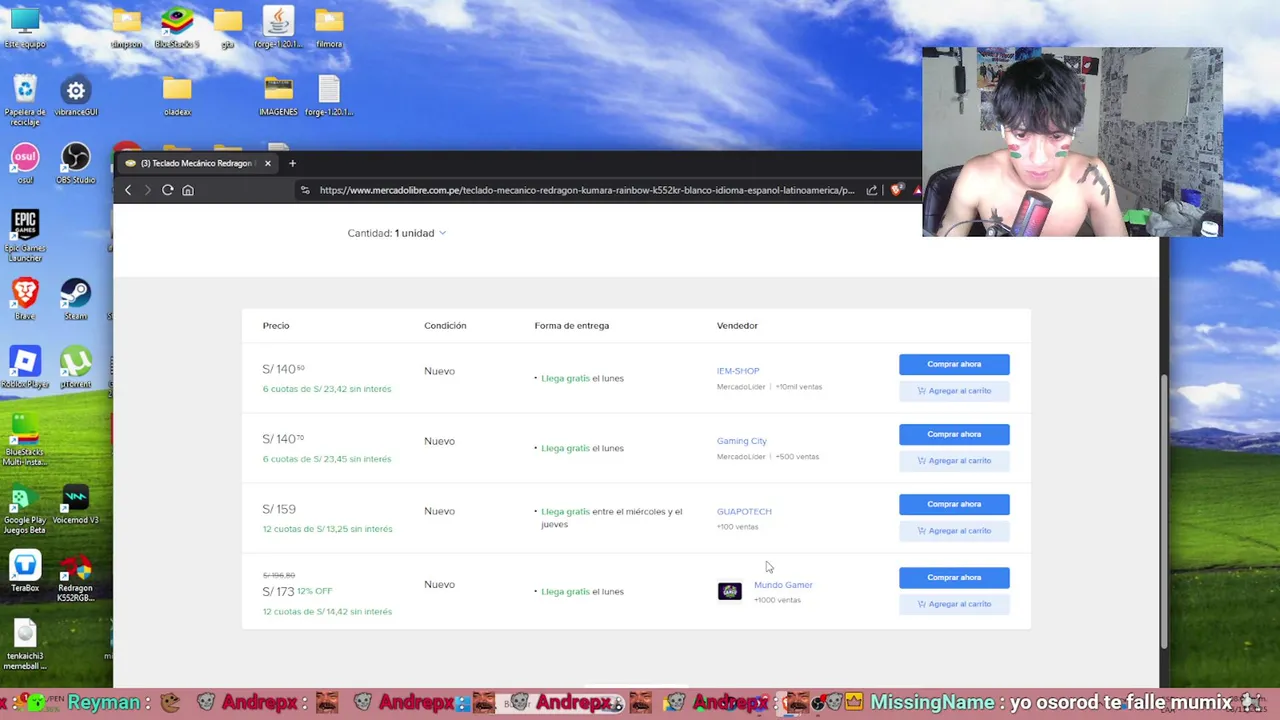1280x720 pixels.
Task: Click the S/ 159 price
Action: (279, 509)
